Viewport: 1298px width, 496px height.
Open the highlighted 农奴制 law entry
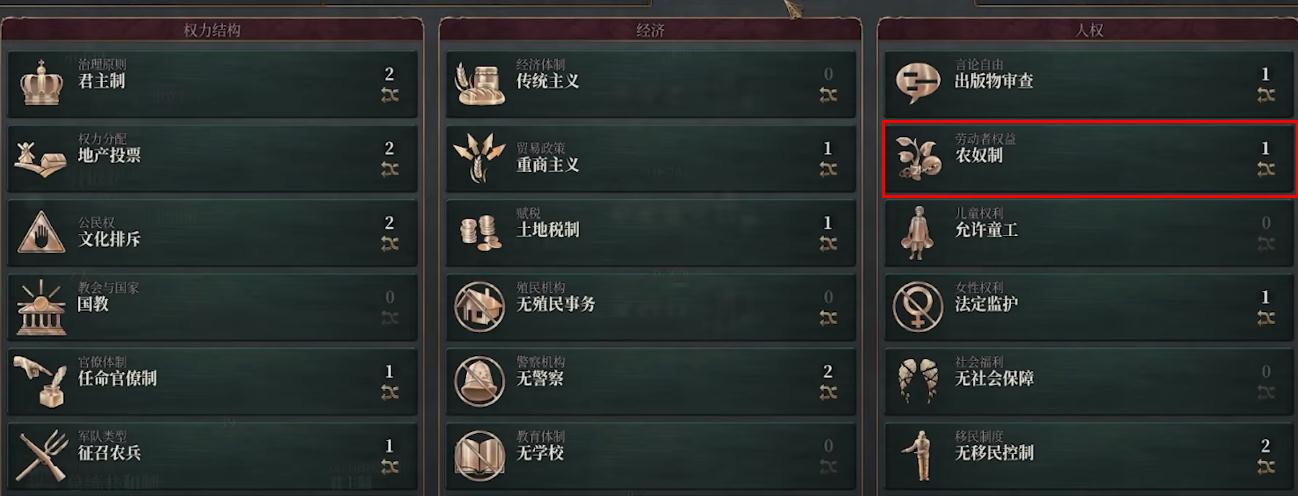click(1089, 158)
